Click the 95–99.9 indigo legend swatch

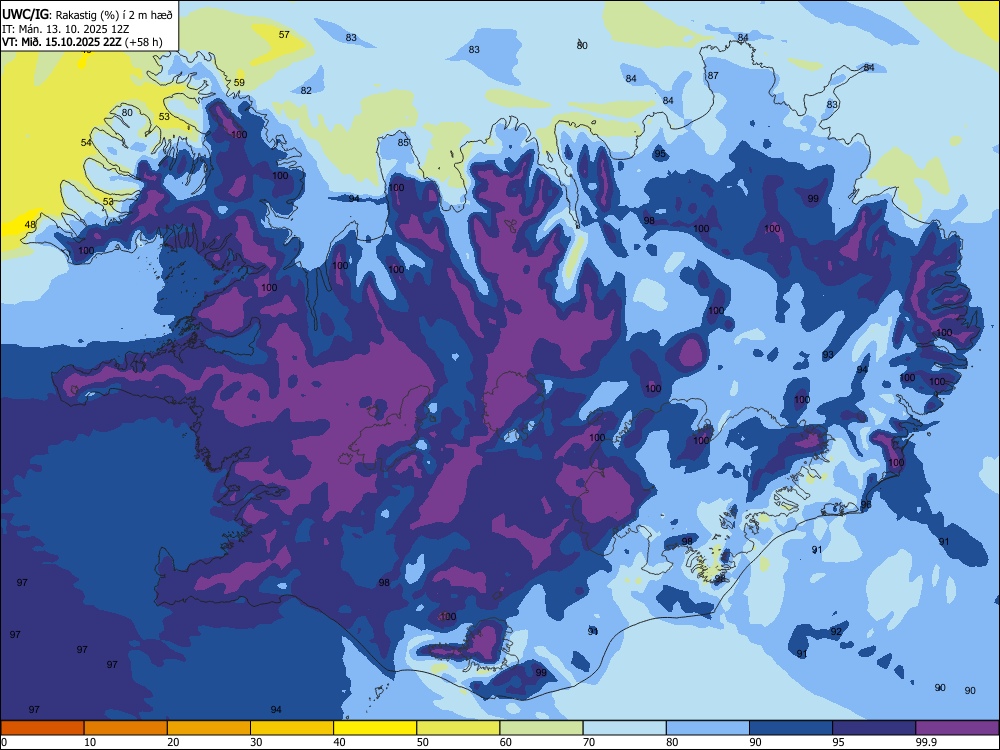[874, 728]
